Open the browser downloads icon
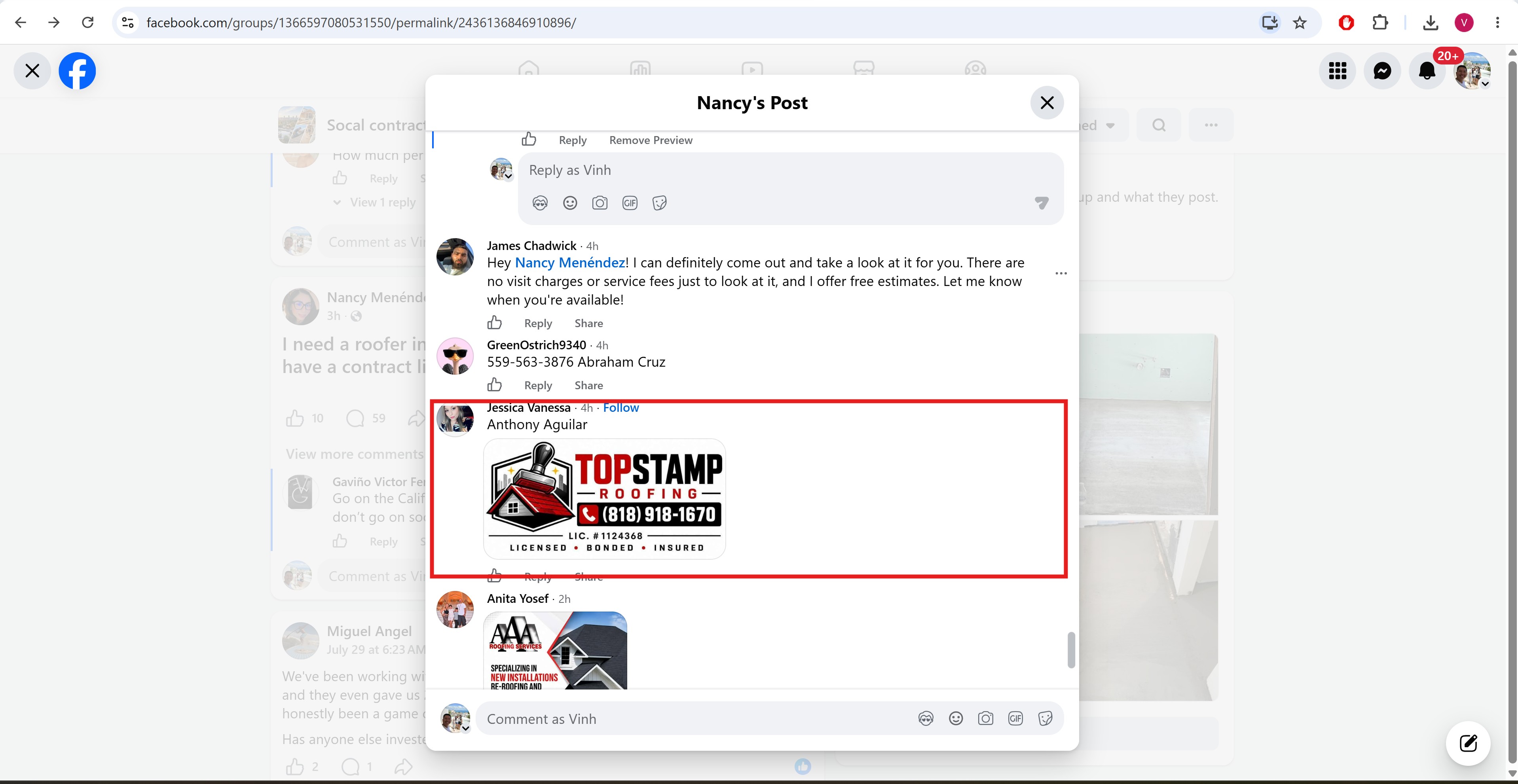This screenshot has width=1518, height=784. pos(1430,23)
